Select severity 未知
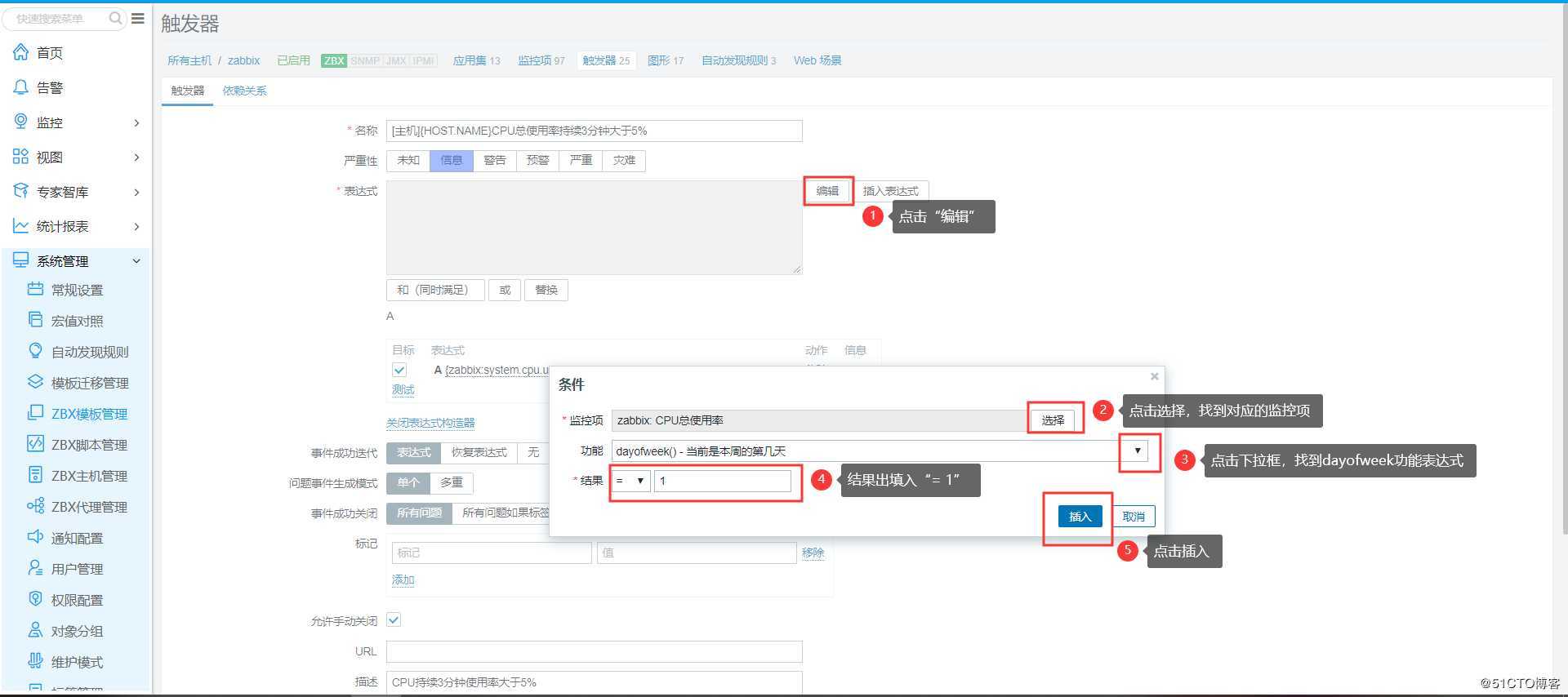This screenshot has height=697, width=1568. click(x=408, y=160)
